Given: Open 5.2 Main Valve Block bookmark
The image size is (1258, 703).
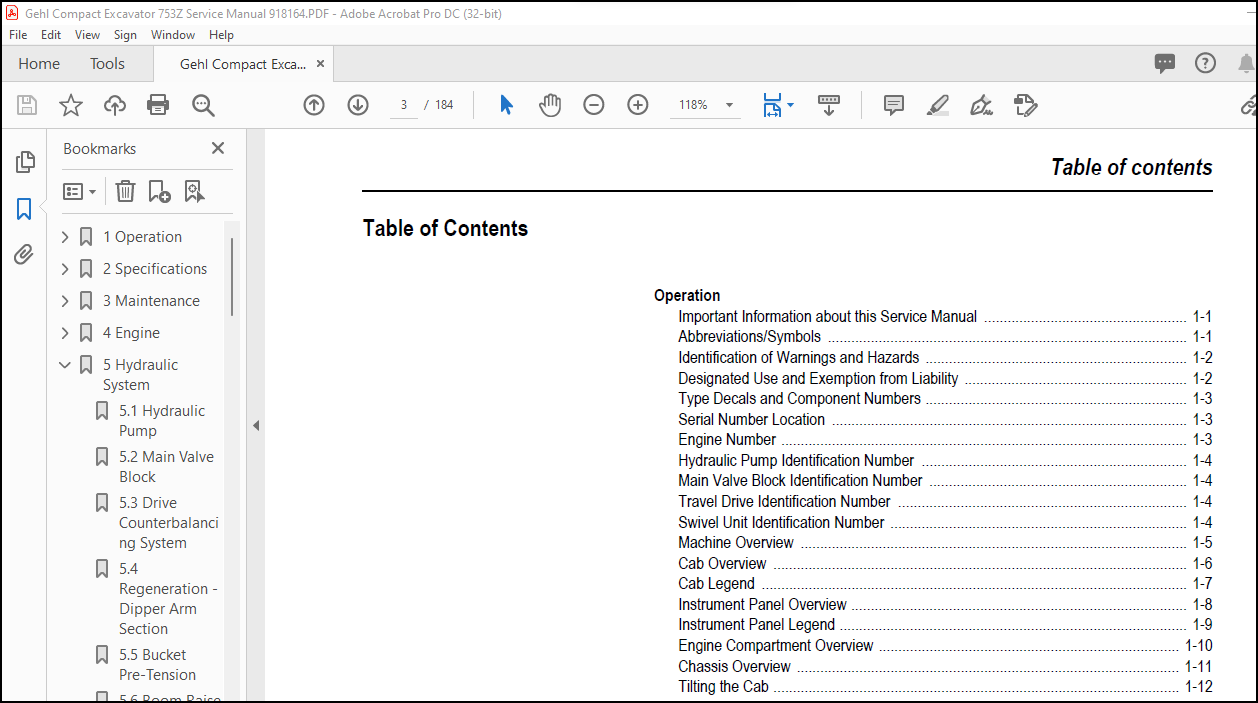Looking at the screenshot, I should pyautogui.click(x=166, y=467).
